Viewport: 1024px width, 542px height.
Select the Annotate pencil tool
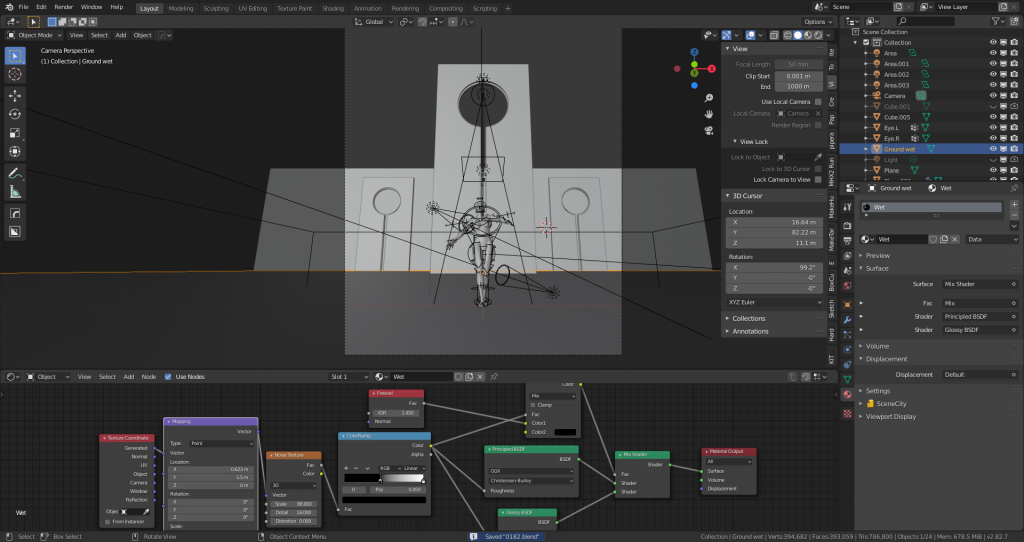(x=15, y=173)
